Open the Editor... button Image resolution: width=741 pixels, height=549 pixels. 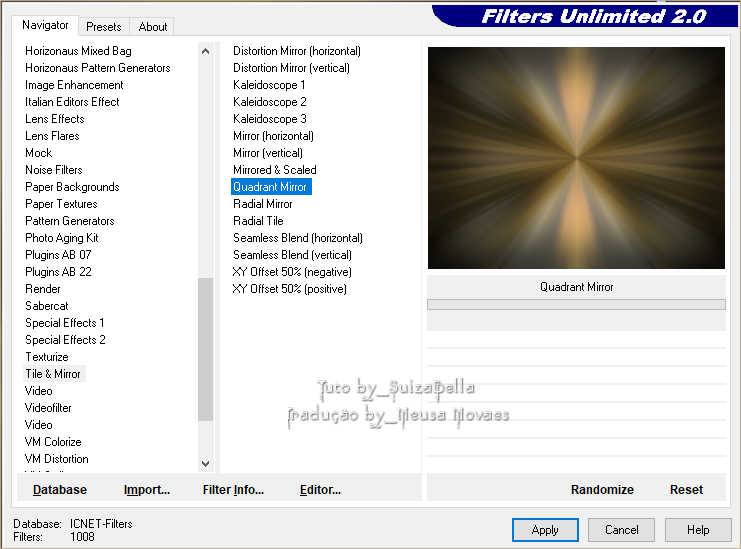click(x=320, y=490)
